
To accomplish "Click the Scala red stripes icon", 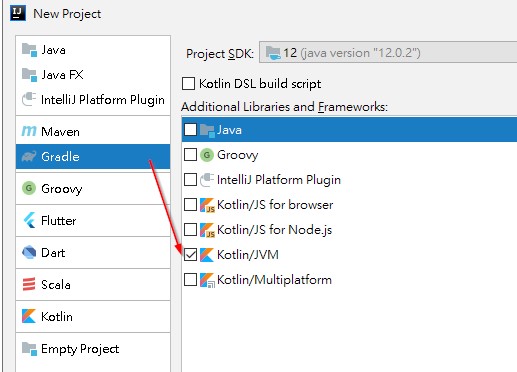I will click(x=29, y=284).
